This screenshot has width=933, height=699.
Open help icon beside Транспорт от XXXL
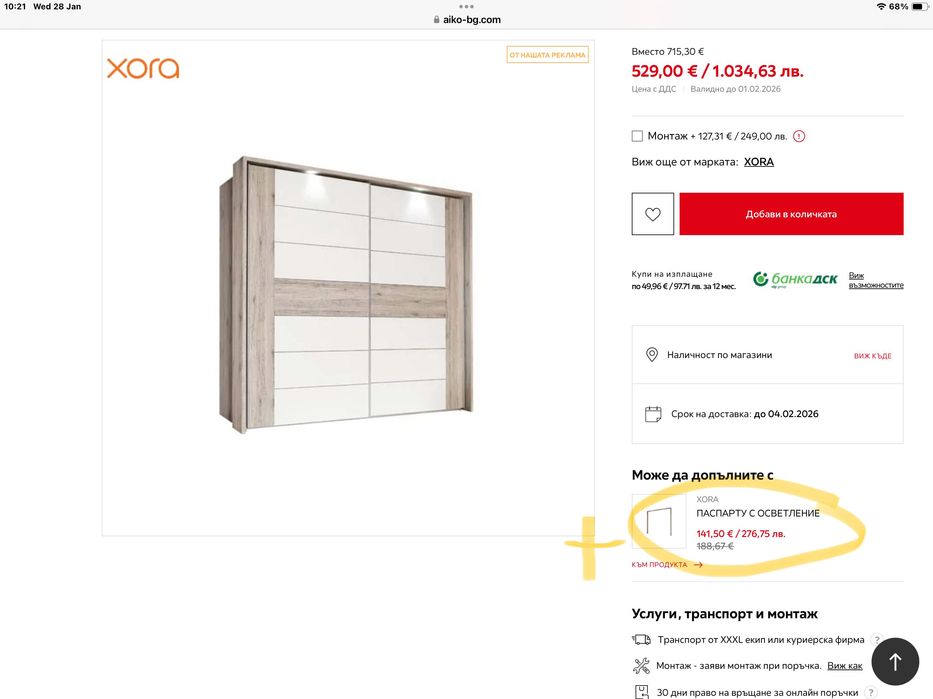pos(876,640)
